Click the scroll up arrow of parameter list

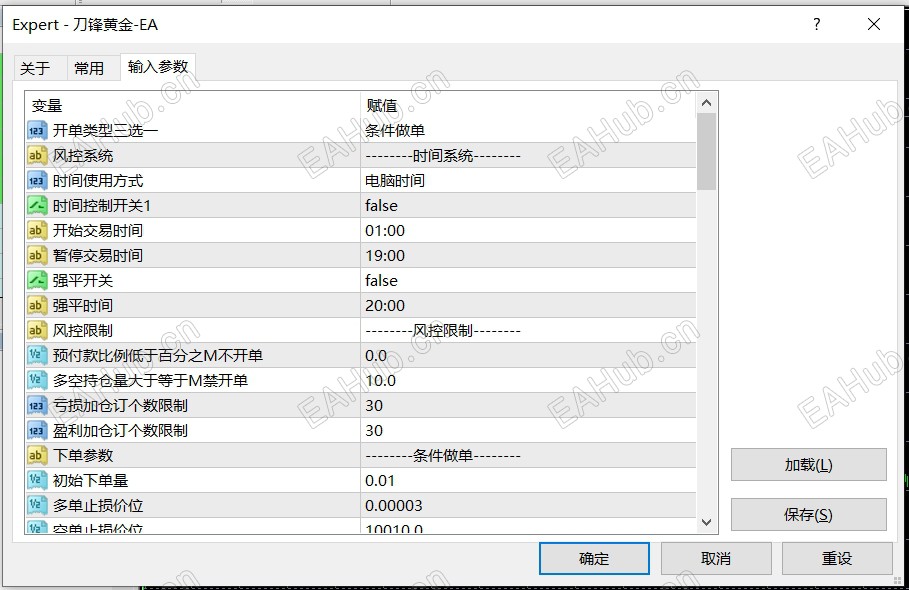point(706,103)
